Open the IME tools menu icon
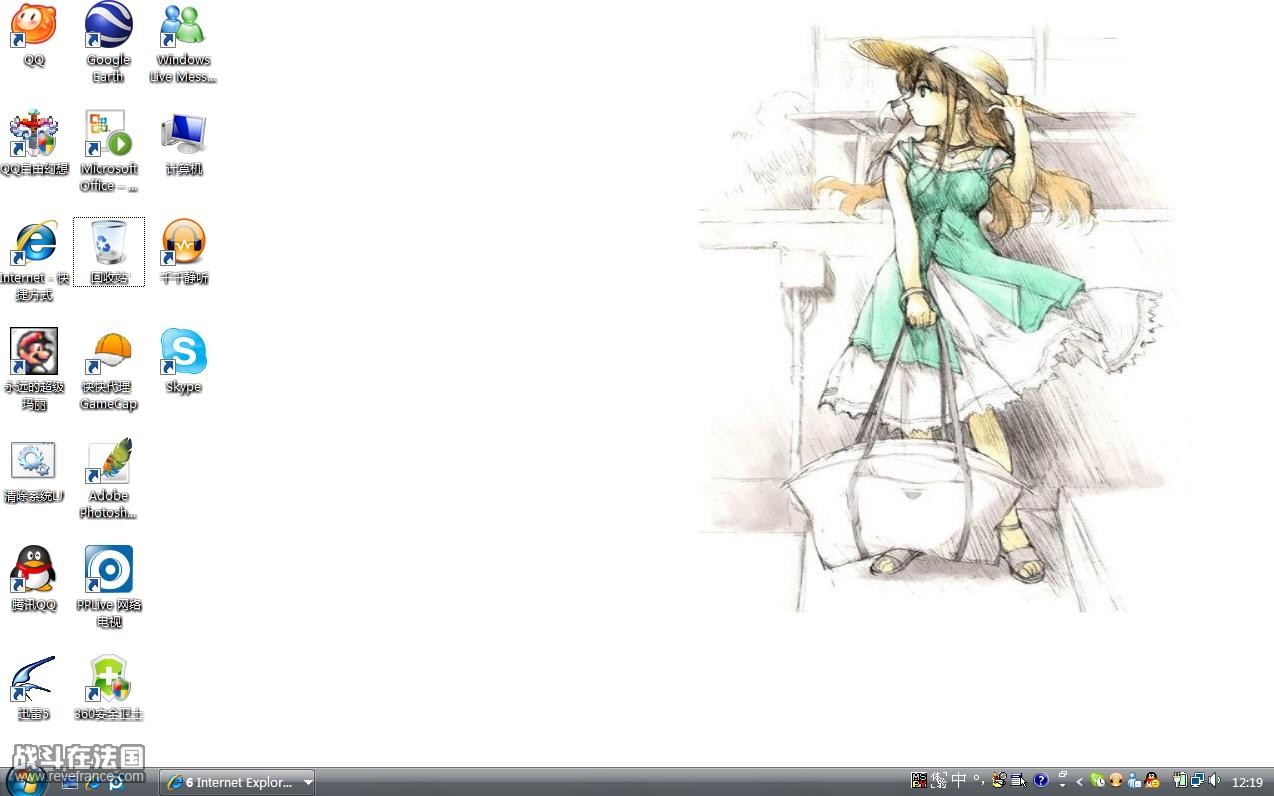The image size is (1274, 796). point(998,780)
